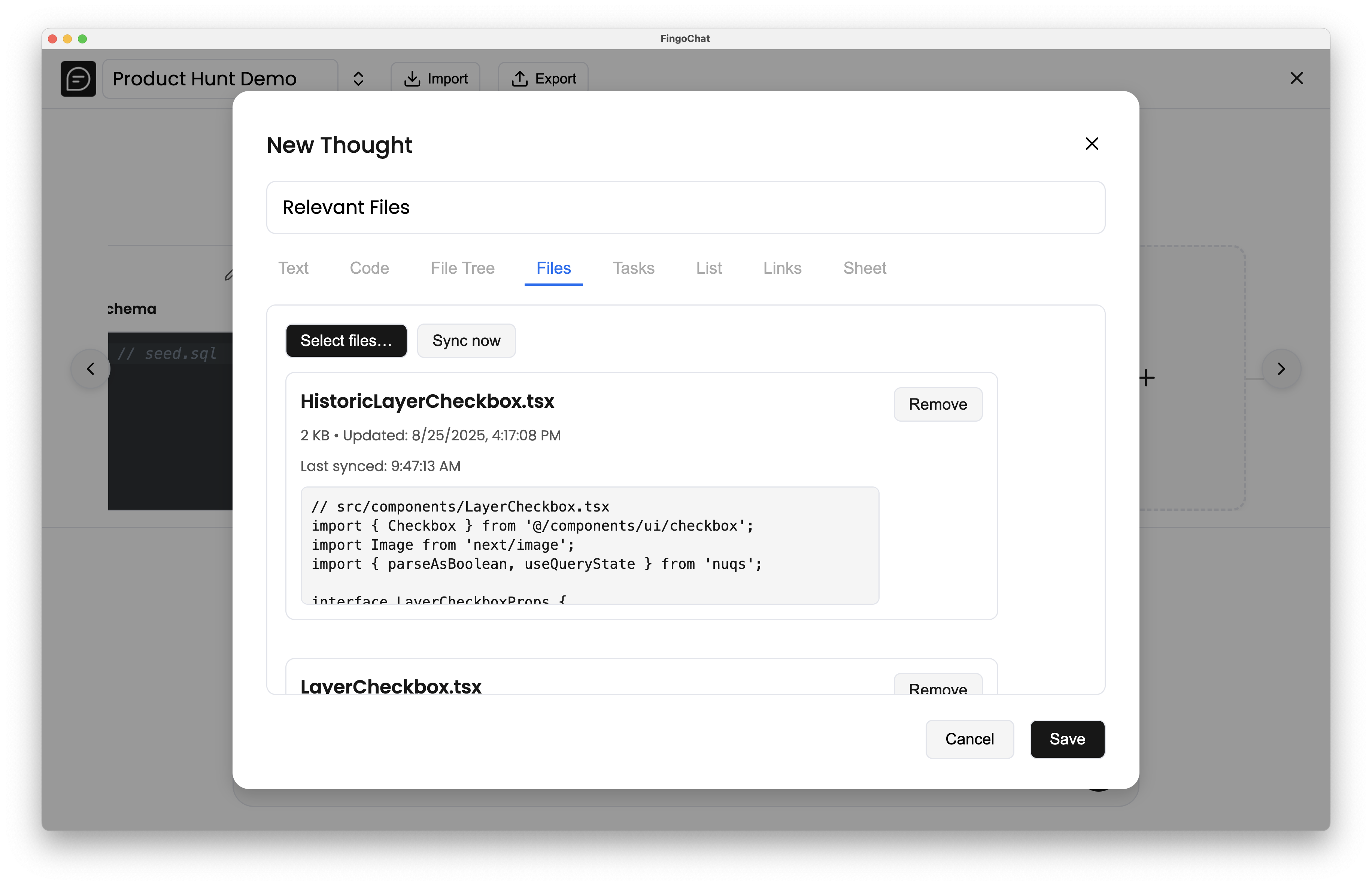Go to next card with right arrow
This screenshot has height=886, width=1372.
click(1281, 369)
